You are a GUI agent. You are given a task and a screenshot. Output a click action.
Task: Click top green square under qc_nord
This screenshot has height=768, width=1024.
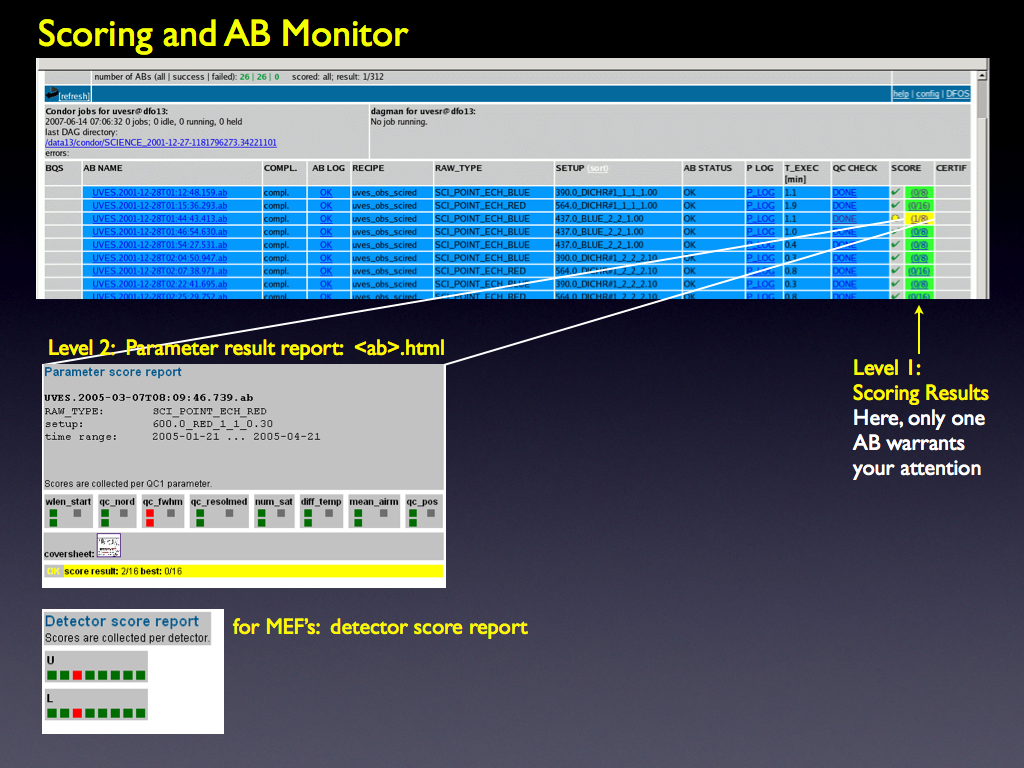coord(105,514)
